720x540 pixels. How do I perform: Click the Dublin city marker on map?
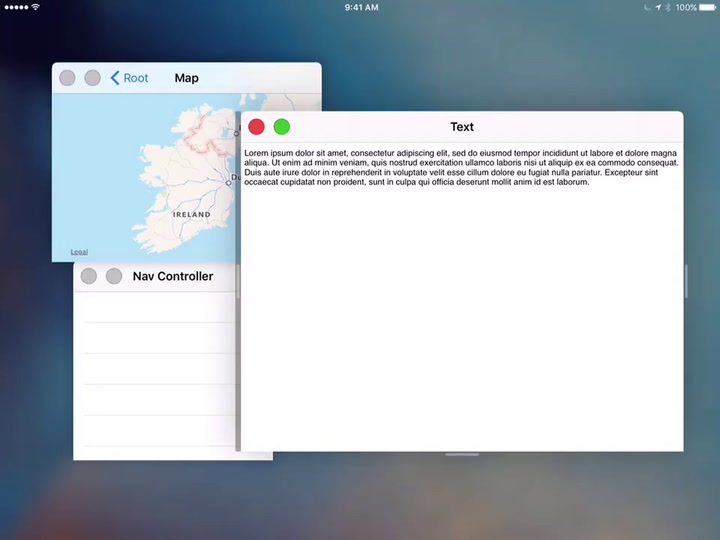pyautogui.click(x=229, y=183)
